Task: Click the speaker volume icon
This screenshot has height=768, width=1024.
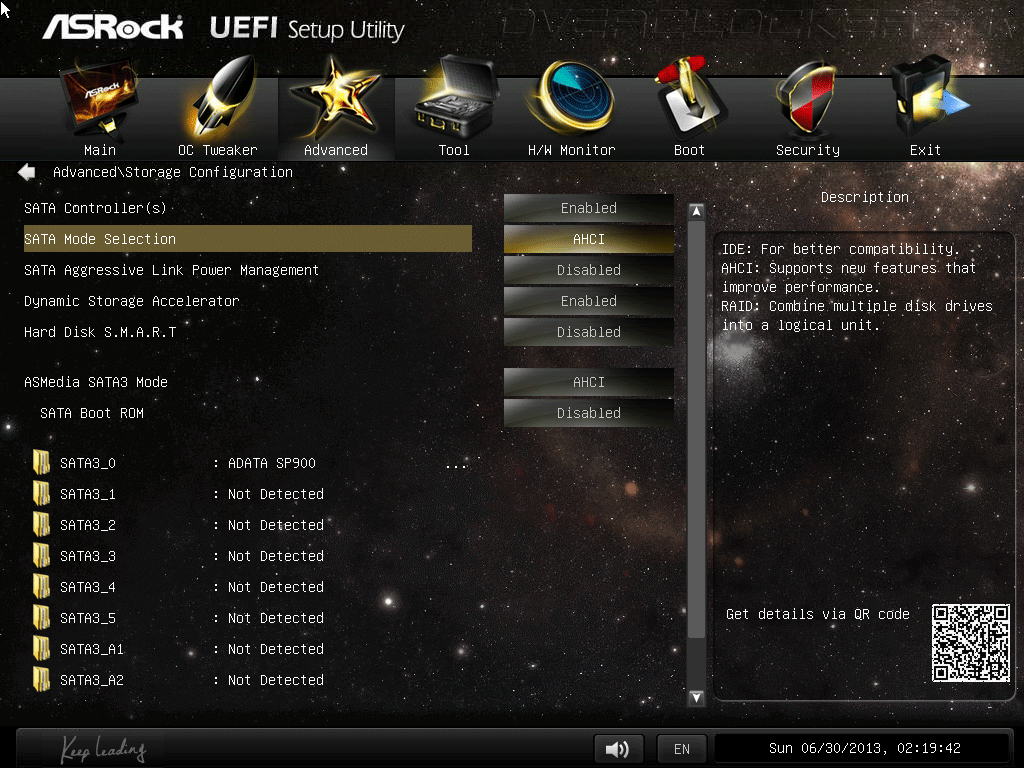Action: point(618,748)
